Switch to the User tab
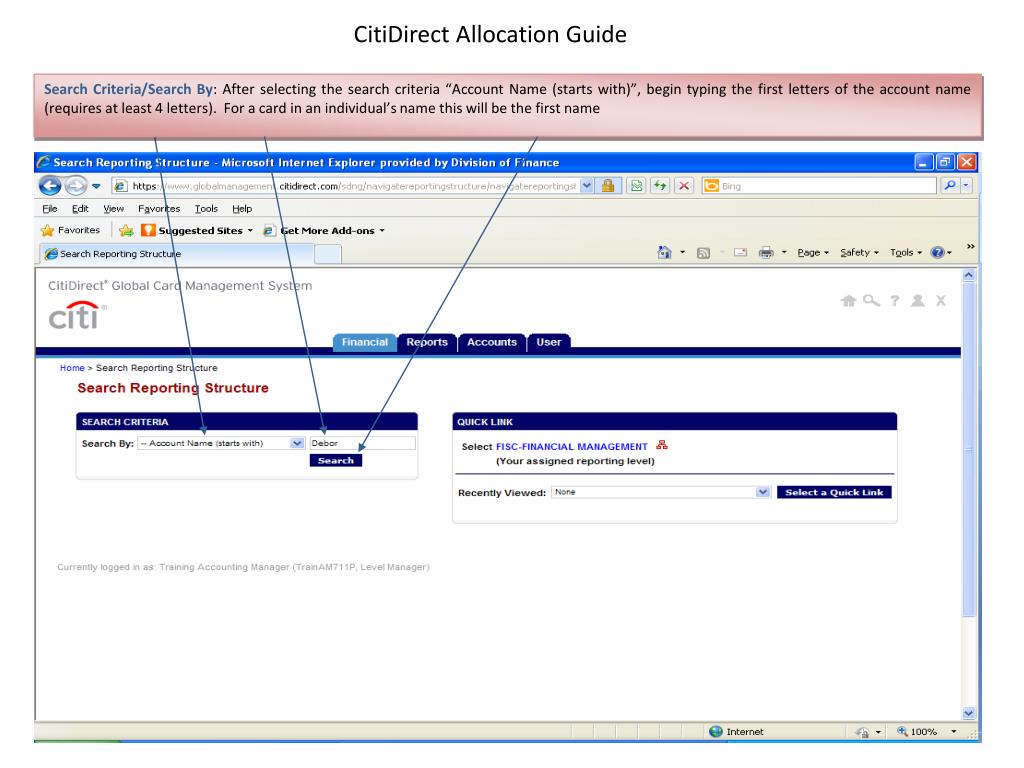1024x768 pixels. [x=549, y=342]
